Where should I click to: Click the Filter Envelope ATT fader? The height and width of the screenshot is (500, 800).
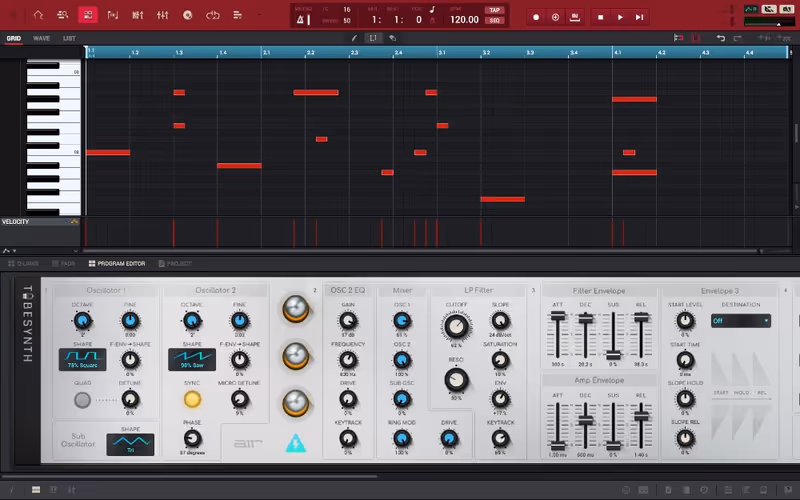click(x=558, y=316)
